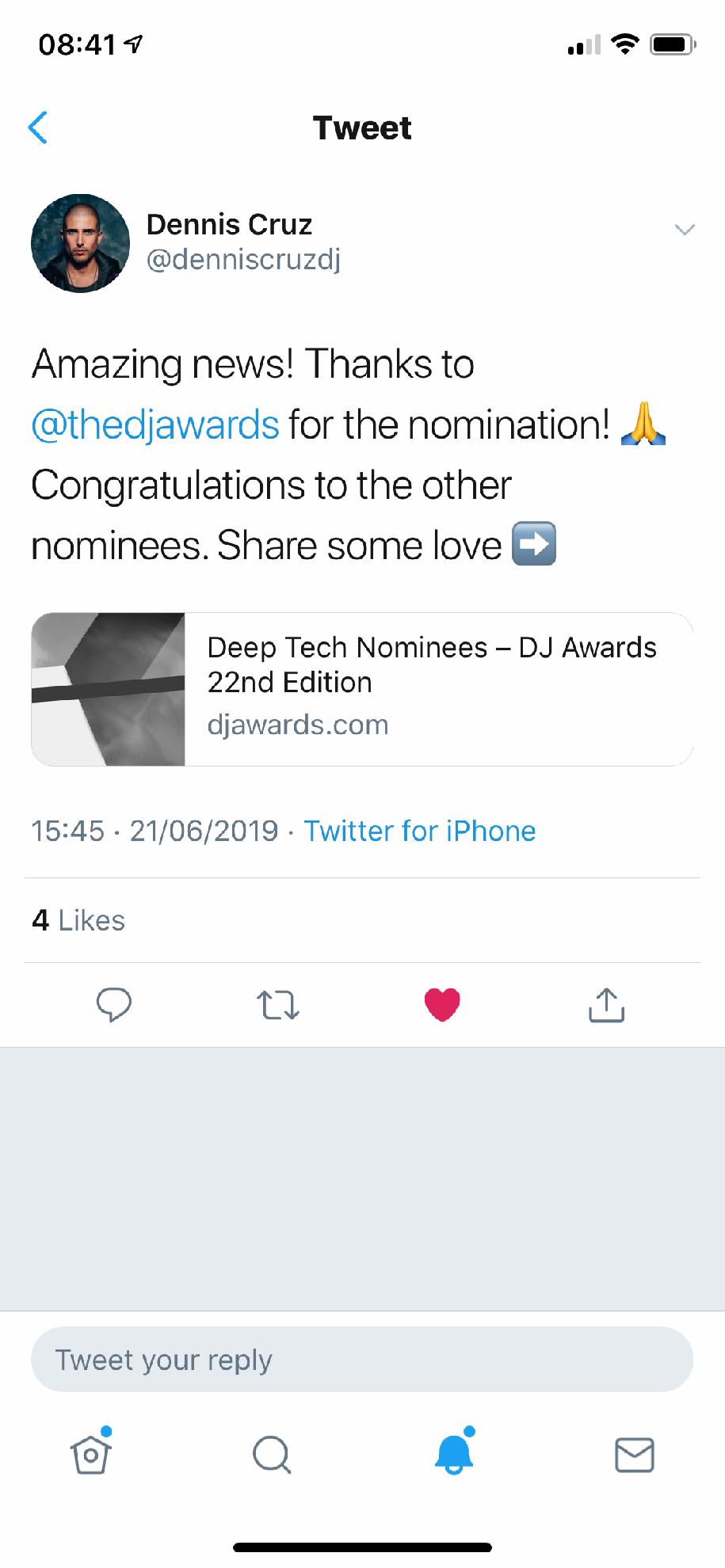
Task: Tap the link card preview thumbnail
Action: pyautogui.click(x=109, y=689)
